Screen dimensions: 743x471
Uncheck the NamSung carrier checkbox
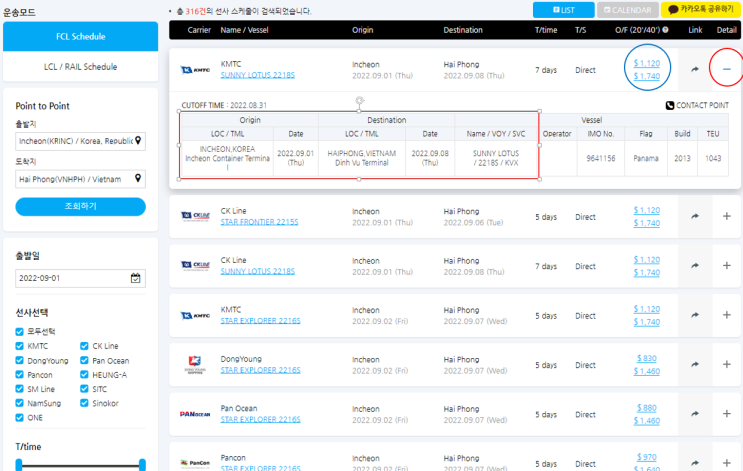[x=19, y=403]
